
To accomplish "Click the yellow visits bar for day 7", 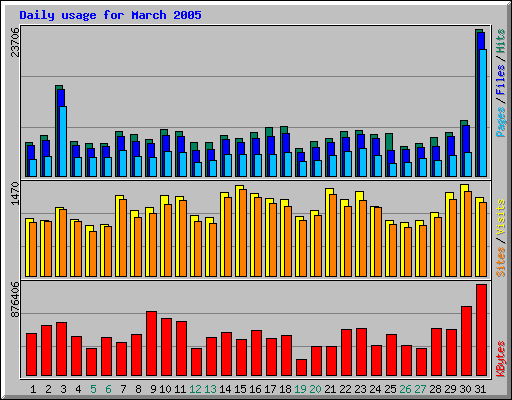I will tap(118, 236).
